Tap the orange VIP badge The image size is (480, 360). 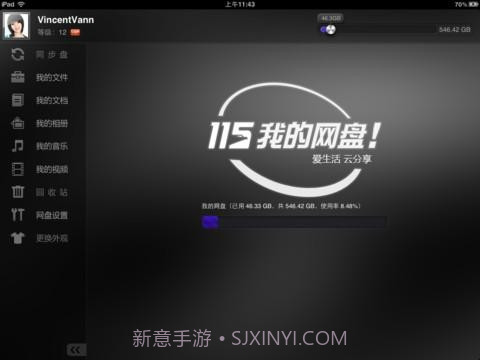click(x=75, y=32)
